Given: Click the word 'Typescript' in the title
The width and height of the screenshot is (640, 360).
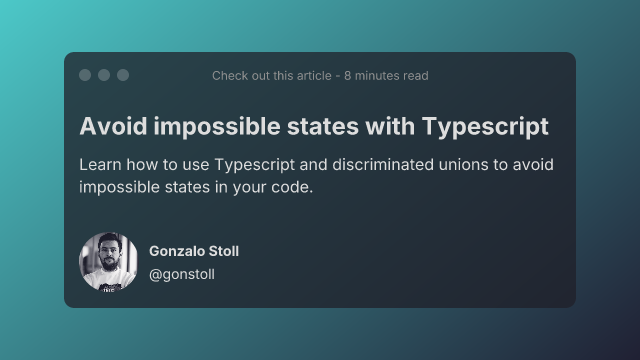Looking at the screenshot, I should tap(485, 127).
